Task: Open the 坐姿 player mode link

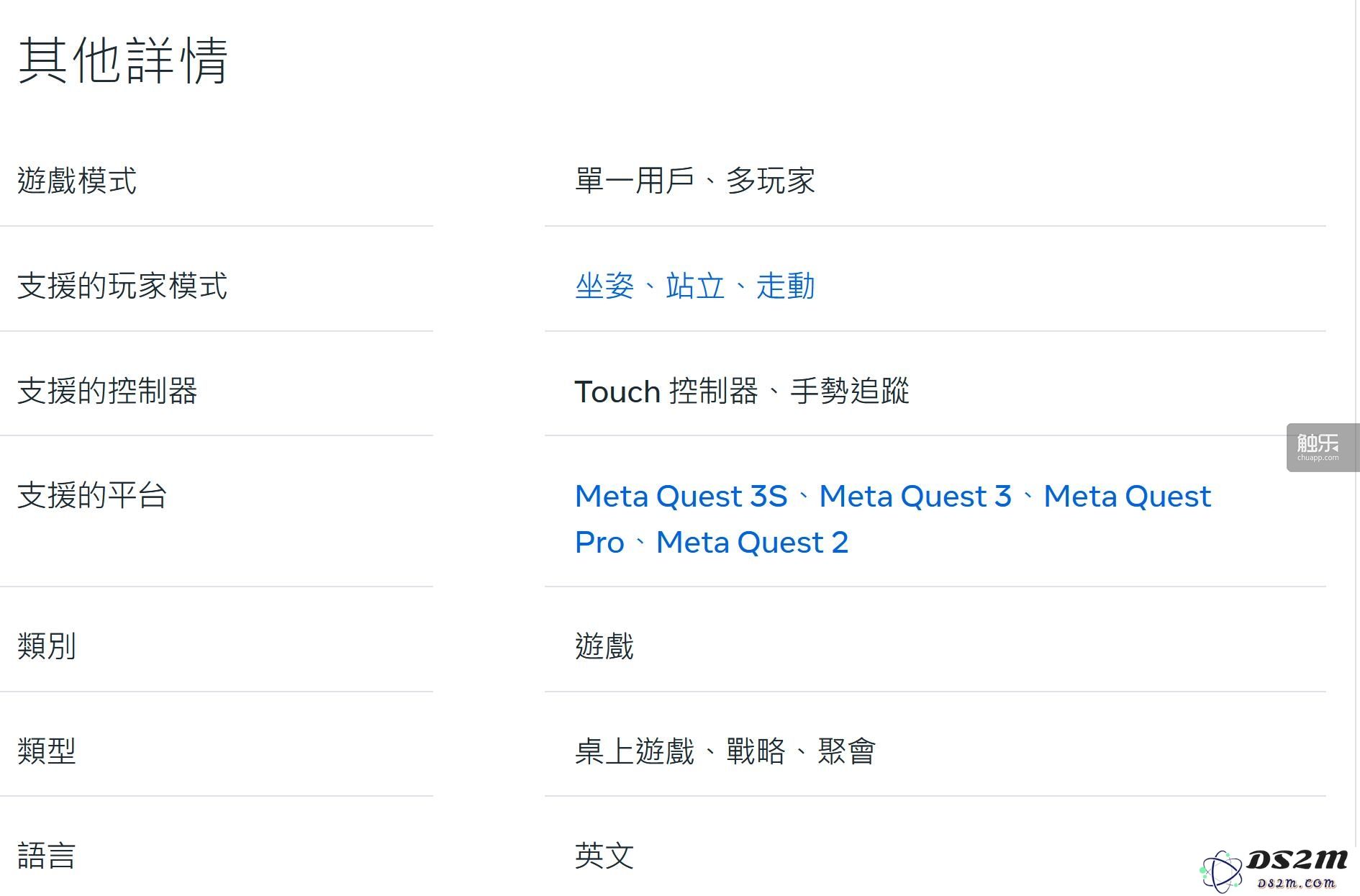Action: 604,286
